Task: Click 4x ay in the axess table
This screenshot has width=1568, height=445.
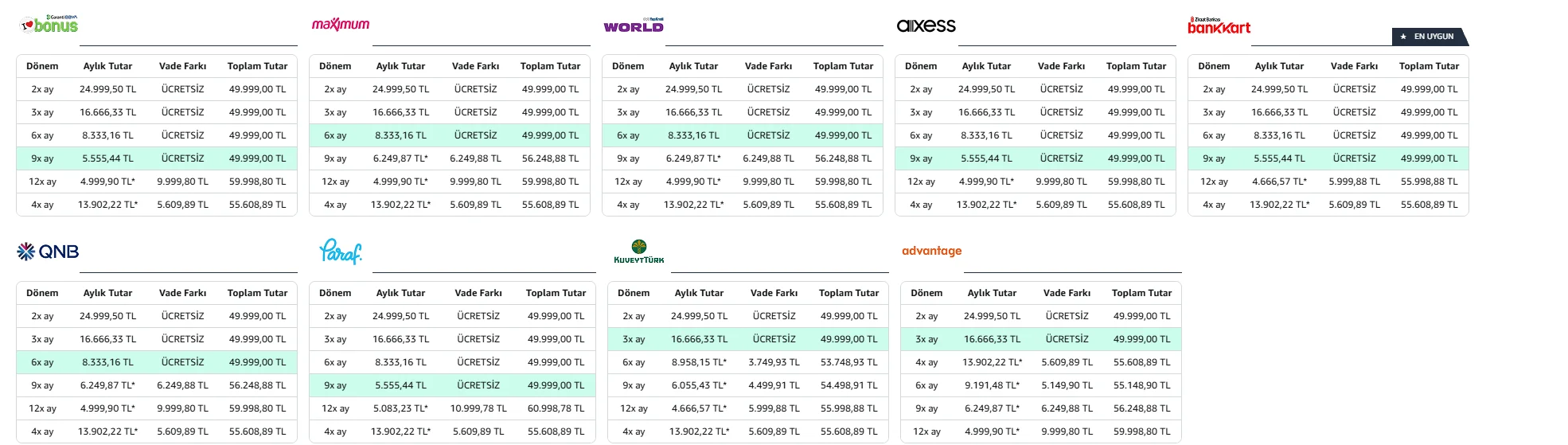Action: tap(921, 205)
